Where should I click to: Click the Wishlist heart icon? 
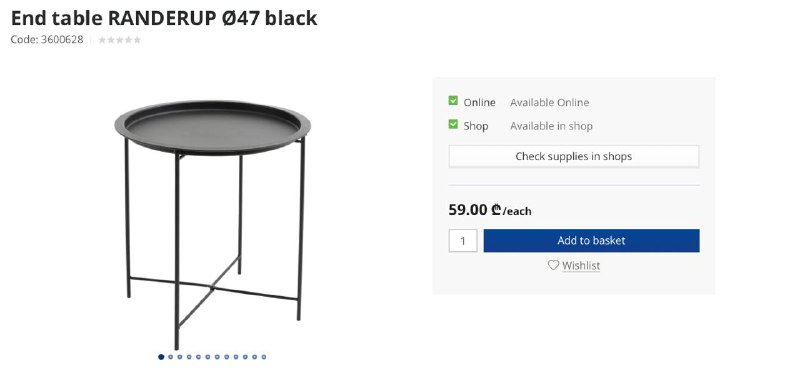click(554, 265)
